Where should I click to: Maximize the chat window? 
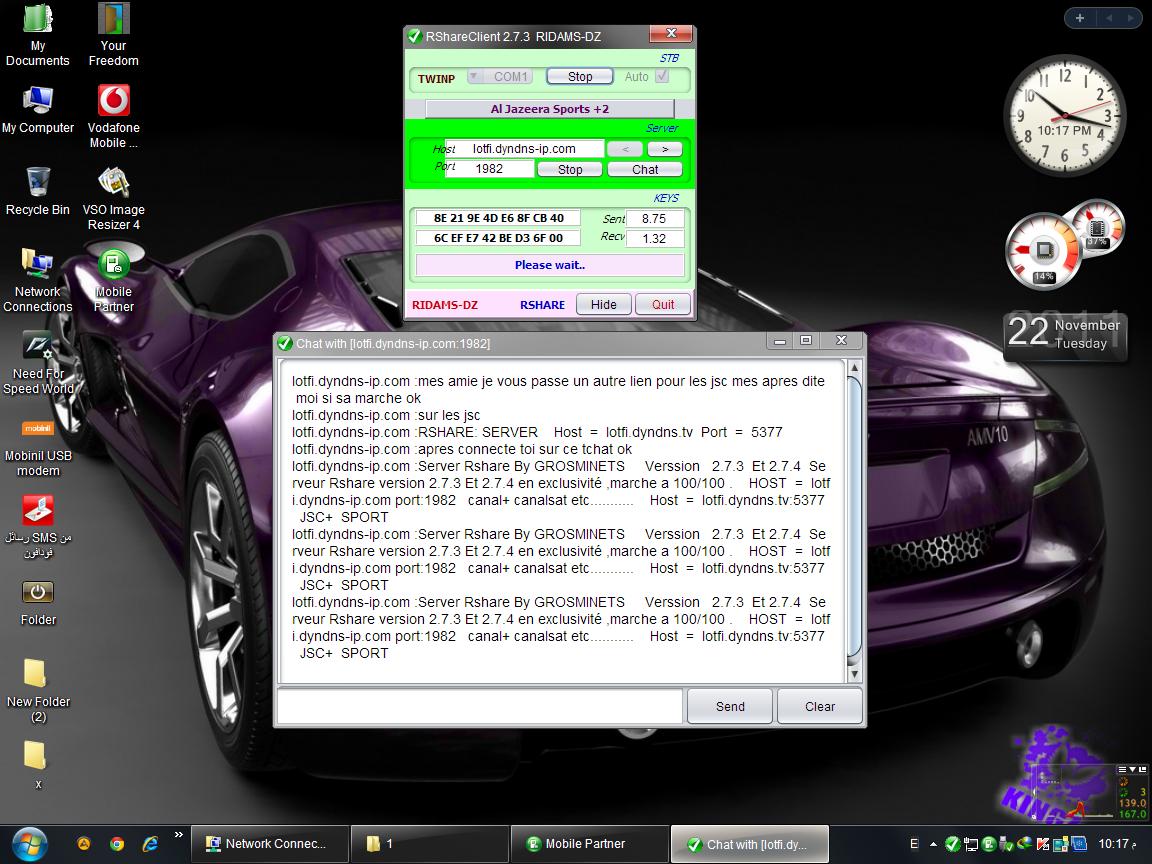tap(806, 340)
